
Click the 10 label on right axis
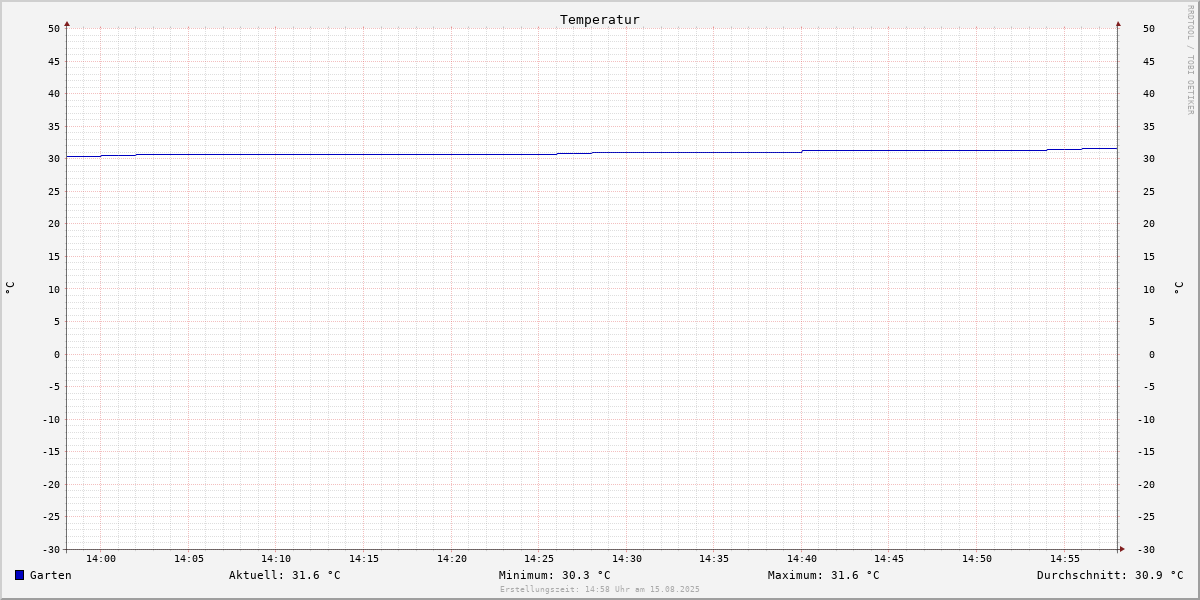coord(1149,290)
